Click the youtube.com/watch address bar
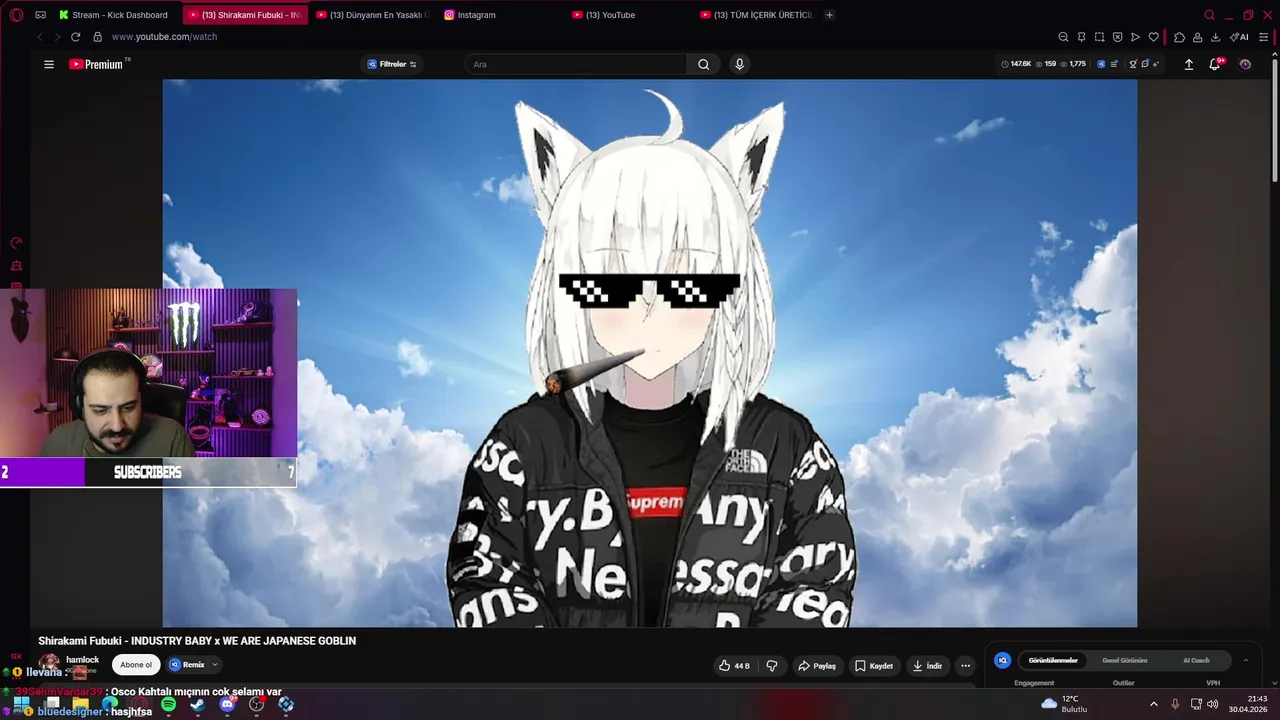 [164, 37]
